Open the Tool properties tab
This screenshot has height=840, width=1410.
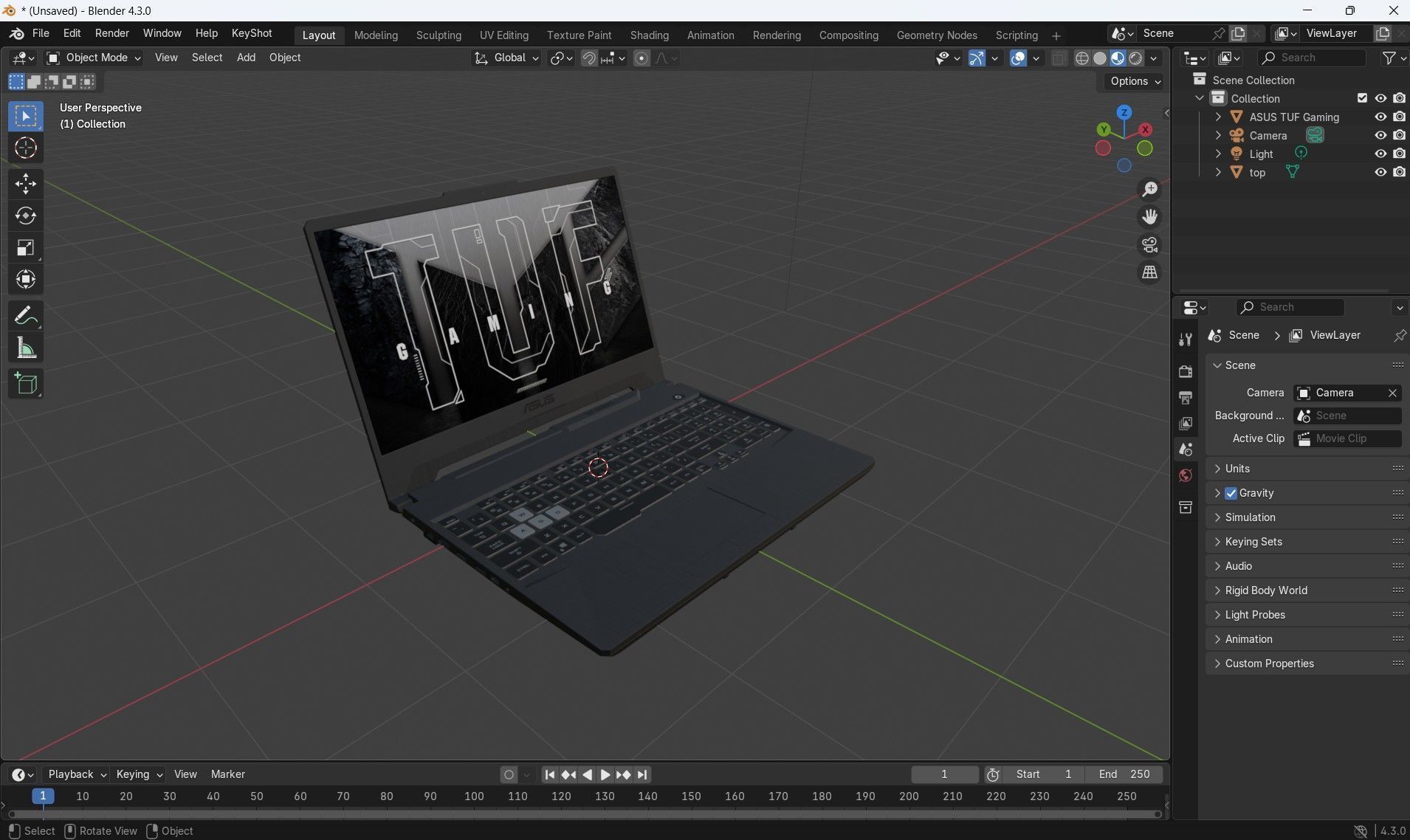pos(1186,339)
